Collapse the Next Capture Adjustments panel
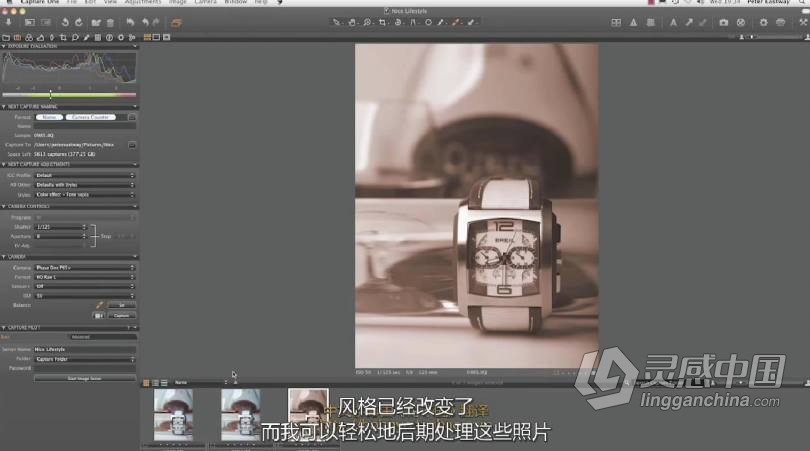 point(4,164)
